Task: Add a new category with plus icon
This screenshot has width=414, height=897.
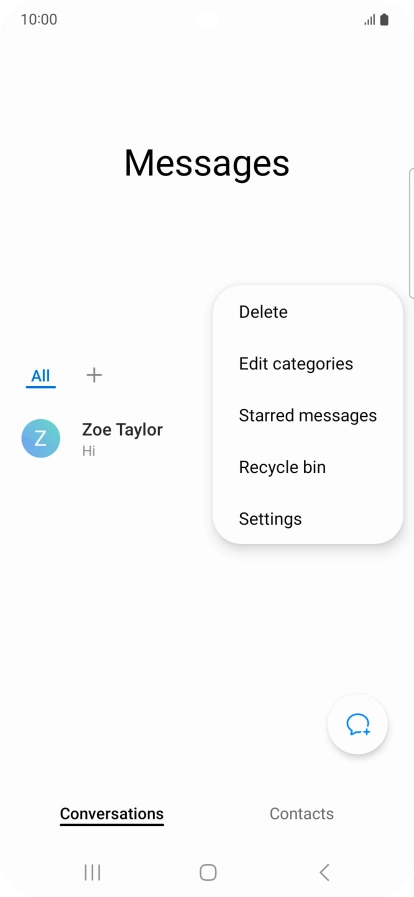Action: [94, 375]
